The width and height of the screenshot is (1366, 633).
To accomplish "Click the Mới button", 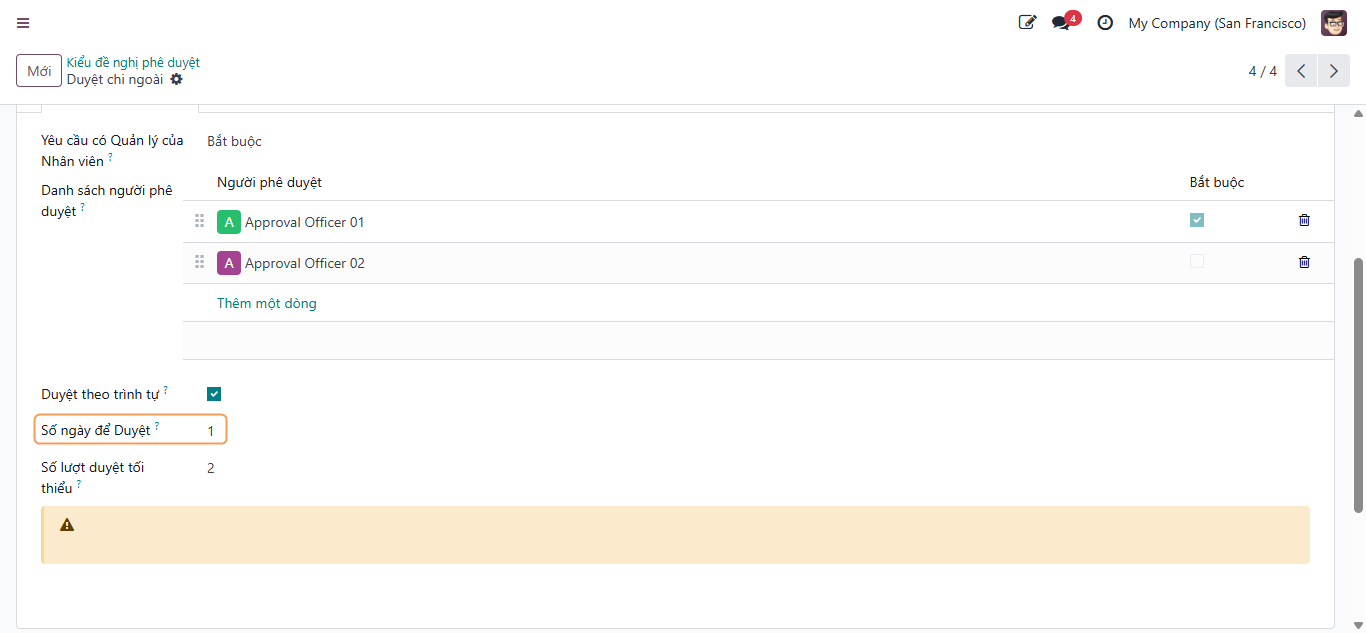I will click(x=39, y=71).
